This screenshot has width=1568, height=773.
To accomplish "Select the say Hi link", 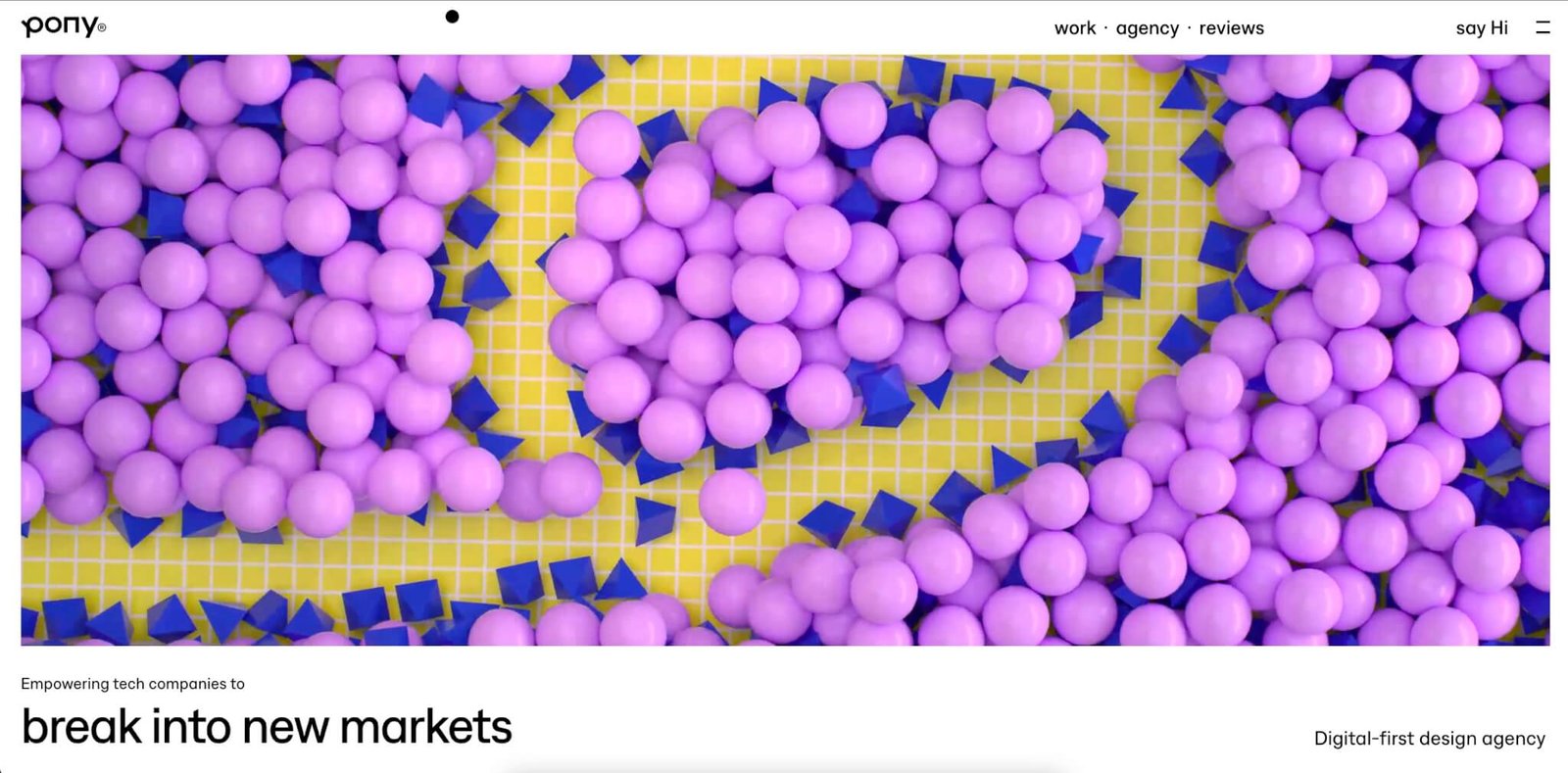I will coord(1482,28).
